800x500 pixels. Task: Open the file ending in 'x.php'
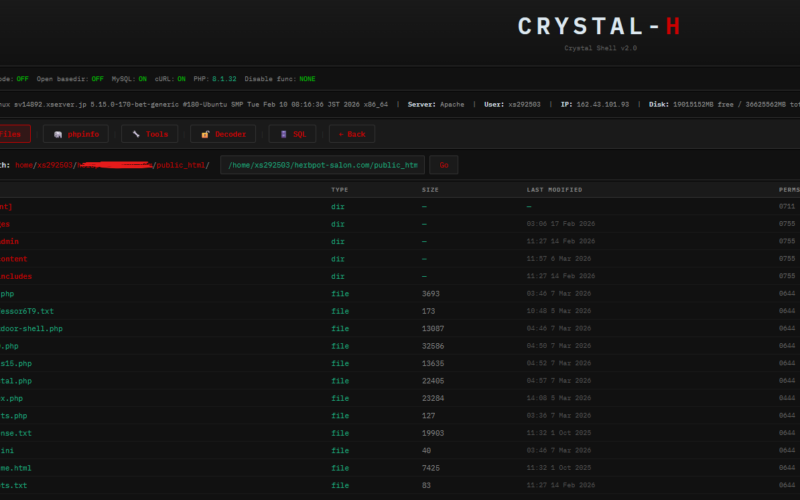[11, 398]
